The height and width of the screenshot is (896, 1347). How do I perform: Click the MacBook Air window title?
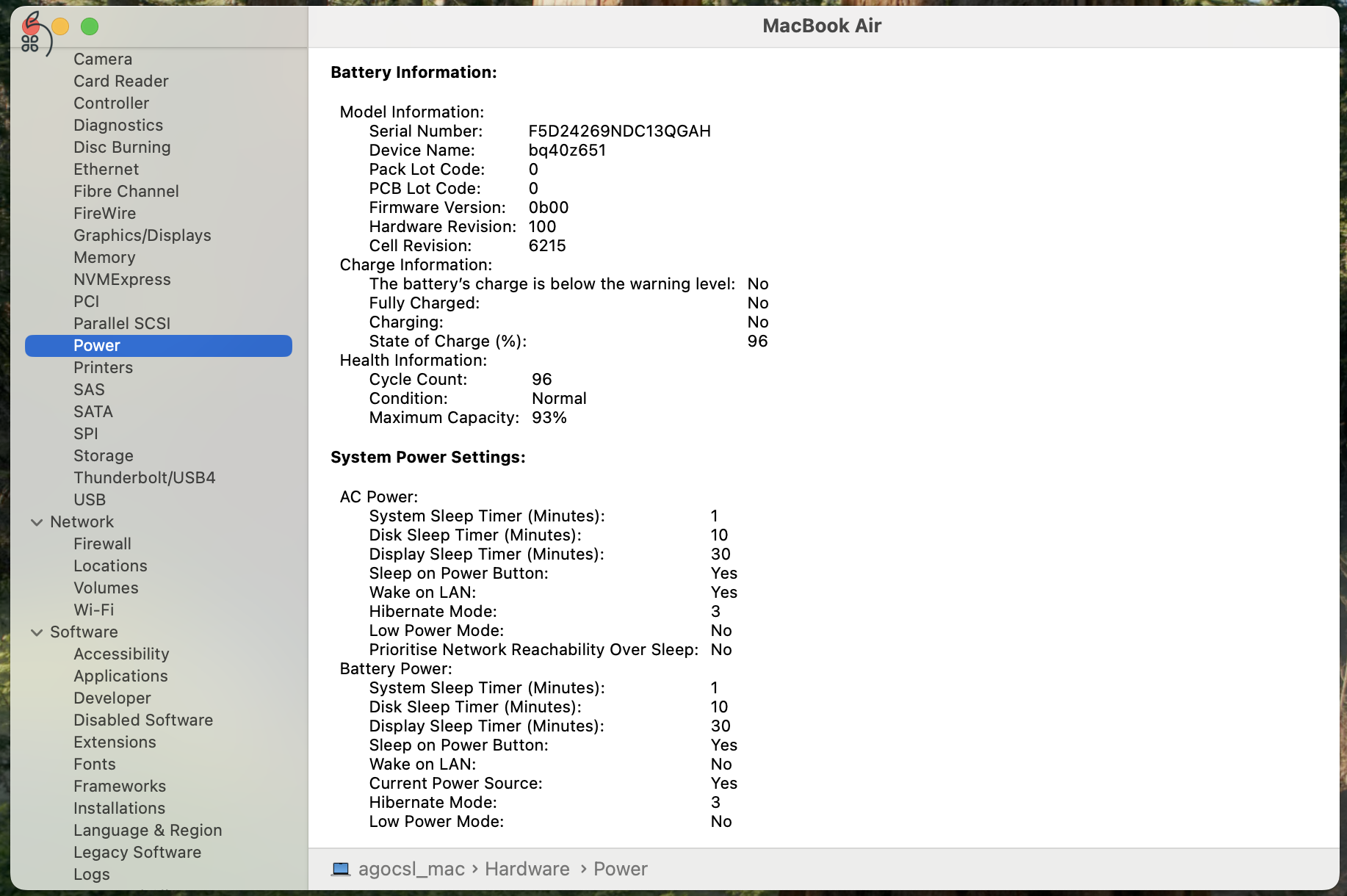point(822,26)
